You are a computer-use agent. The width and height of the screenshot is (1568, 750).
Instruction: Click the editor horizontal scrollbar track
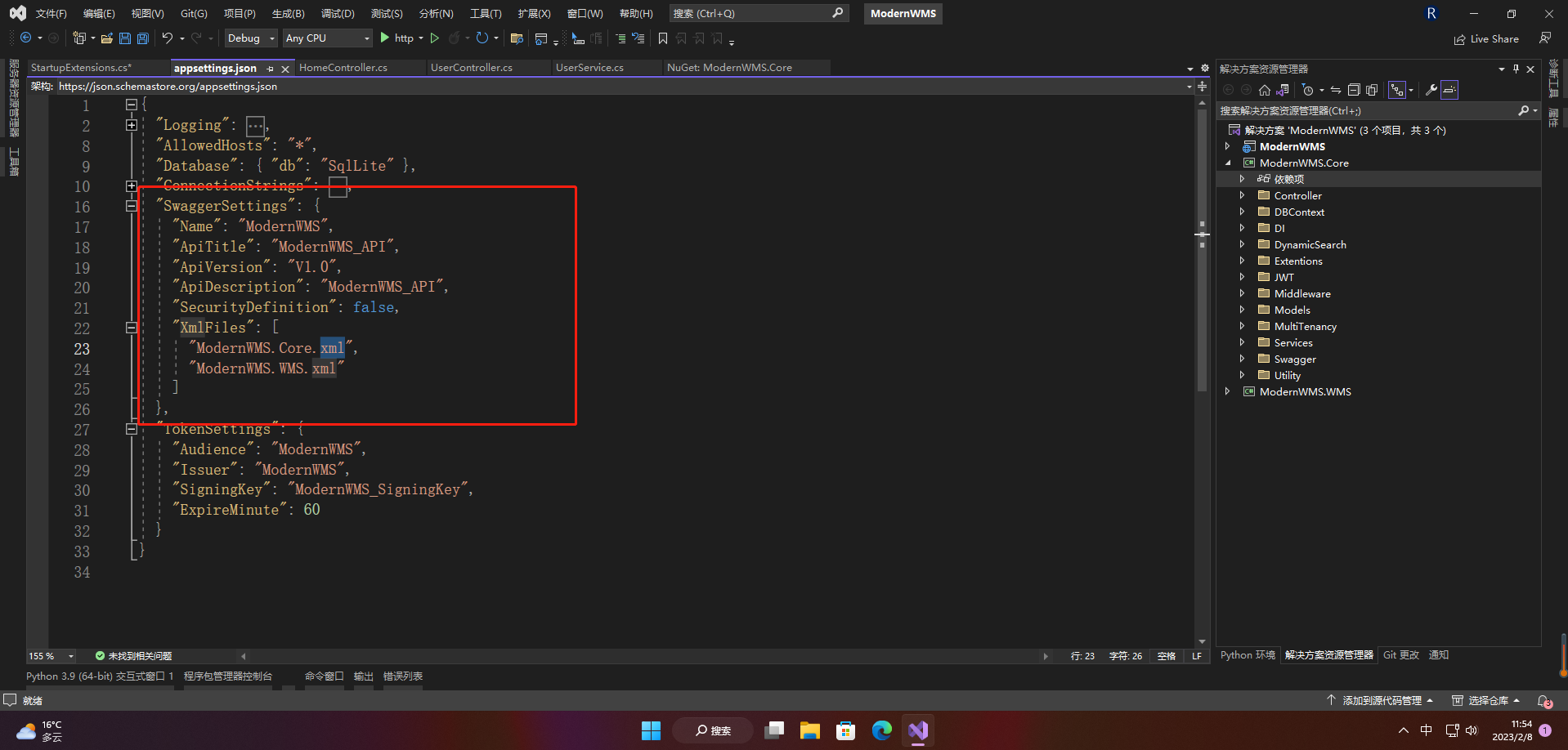644,656
